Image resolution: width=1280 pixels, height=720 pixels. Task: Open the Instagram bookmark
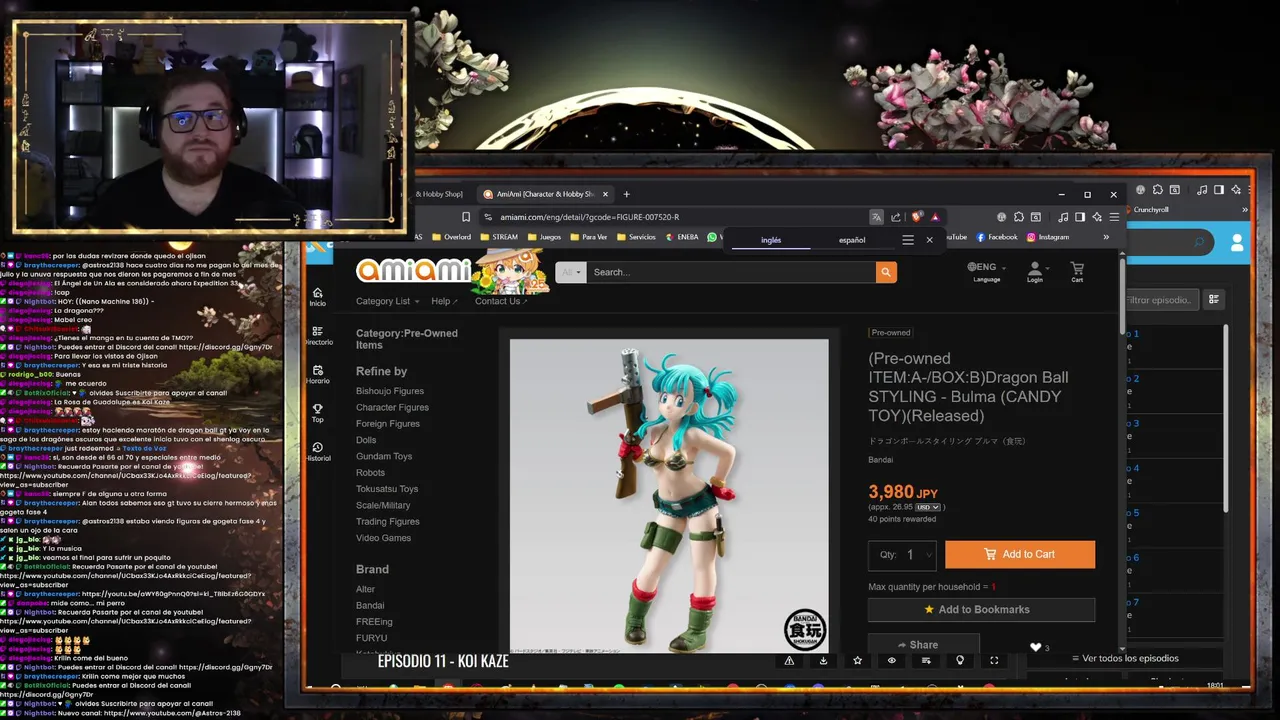click(1048, 237)
